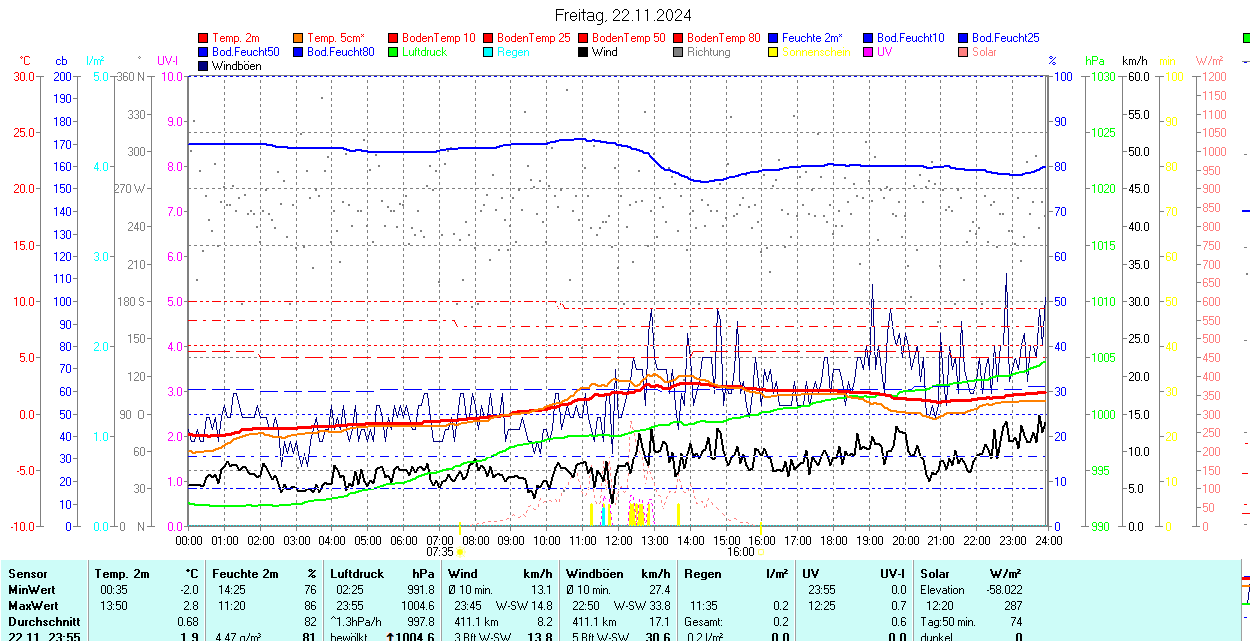Click the Feuchte 2m* legend label
1250x641 pixels.
(x=812, y=38)
